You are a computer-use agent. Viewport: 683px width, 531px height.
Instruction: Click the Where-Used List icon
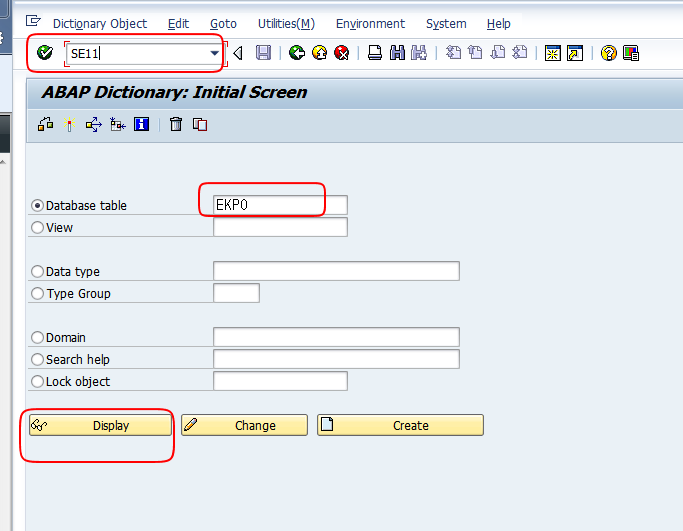(93, 125)
